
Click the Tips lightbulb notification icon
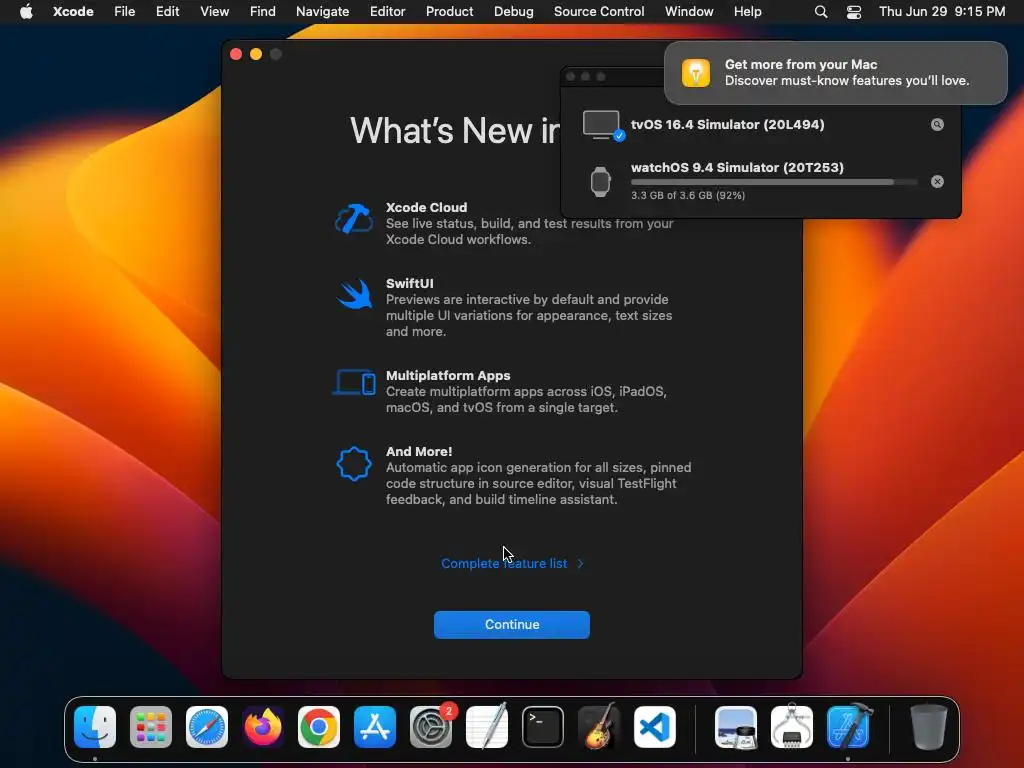(696, 72)
